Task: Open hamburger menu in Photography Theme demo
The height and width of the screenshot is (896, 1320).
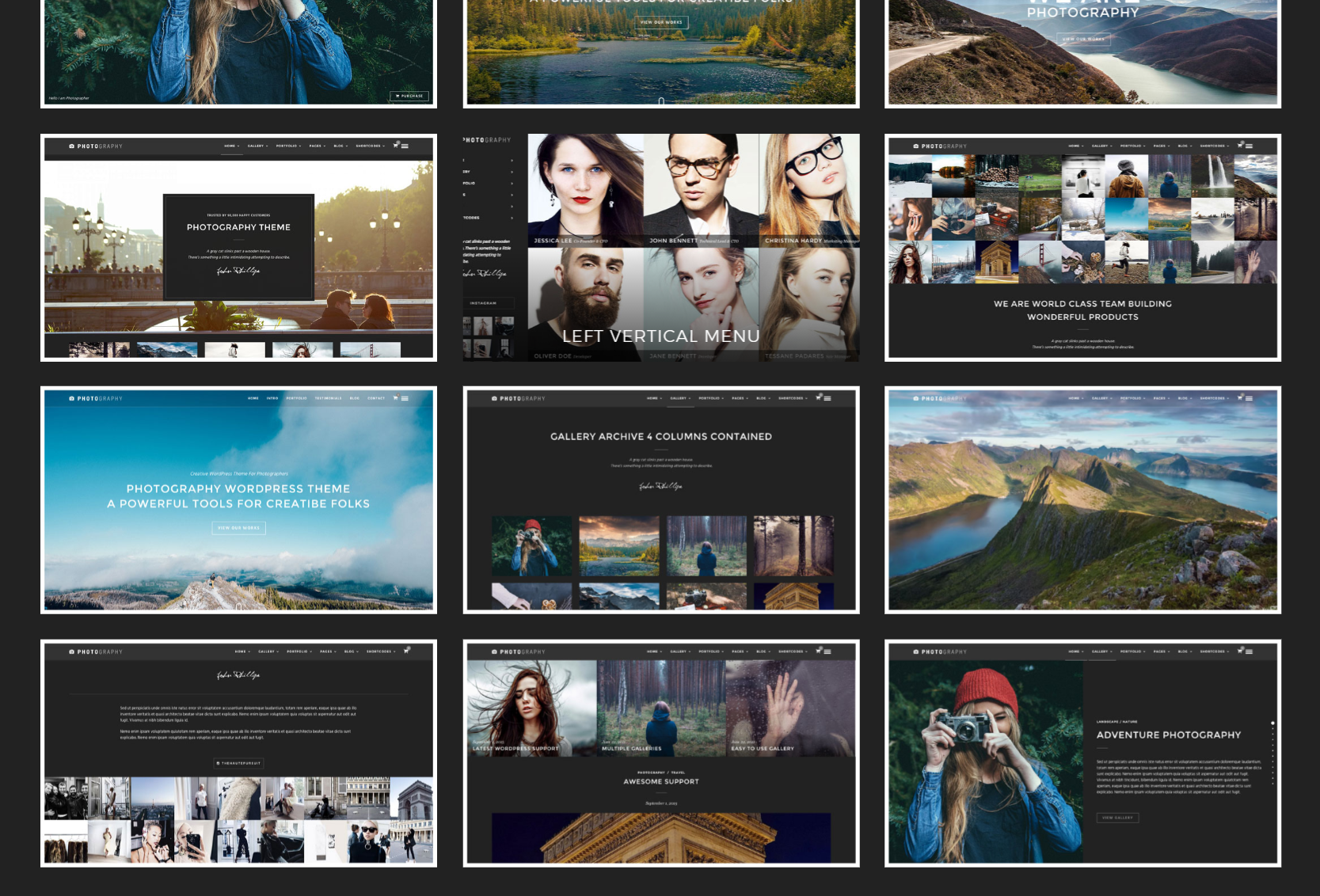Action: tap(405, 146)
